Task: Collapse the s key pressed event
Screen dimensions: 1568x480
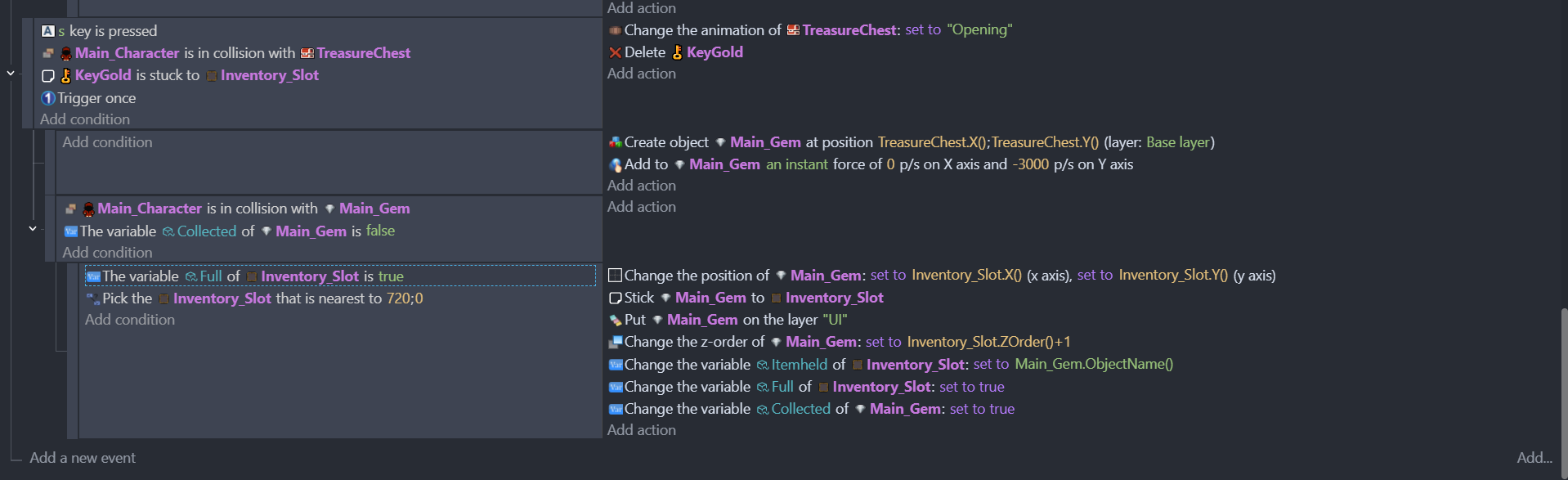Action: pyautogui.click(x=11, y=74)
